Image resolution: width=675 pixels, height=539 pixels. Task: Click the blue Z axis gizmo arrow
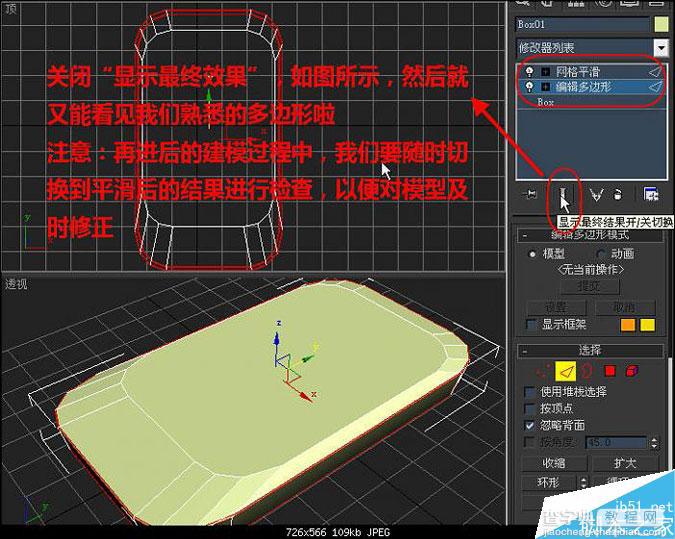pos(277,337)
